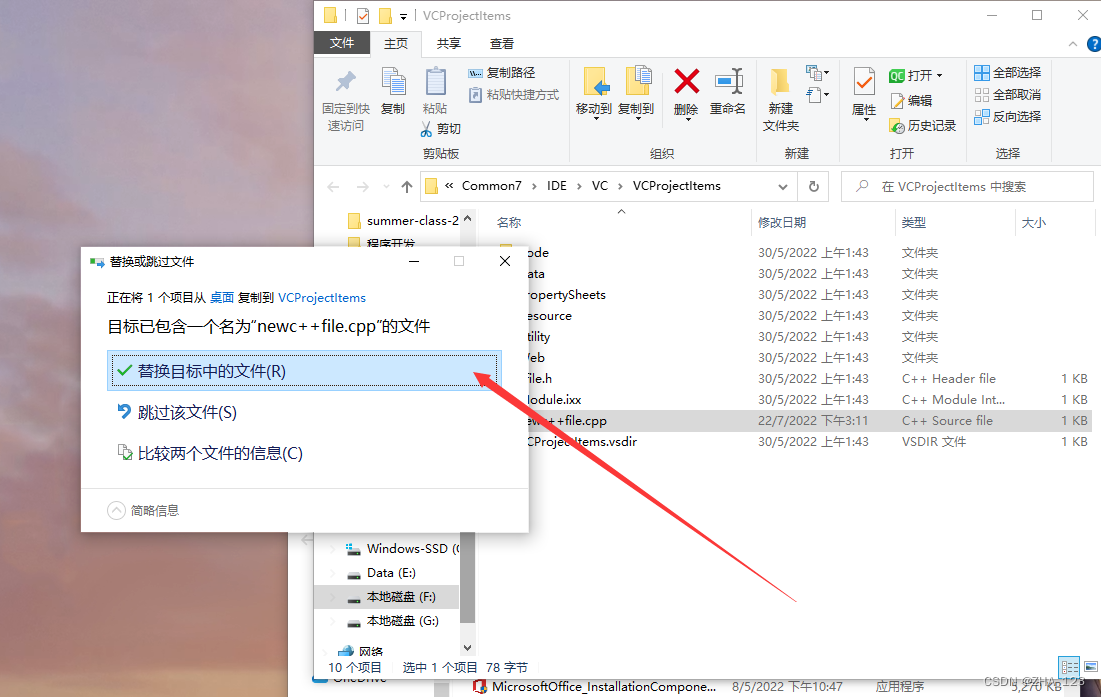Click IDE in the address path
The height and width of the screenshot is (697, 1101).
557,186
